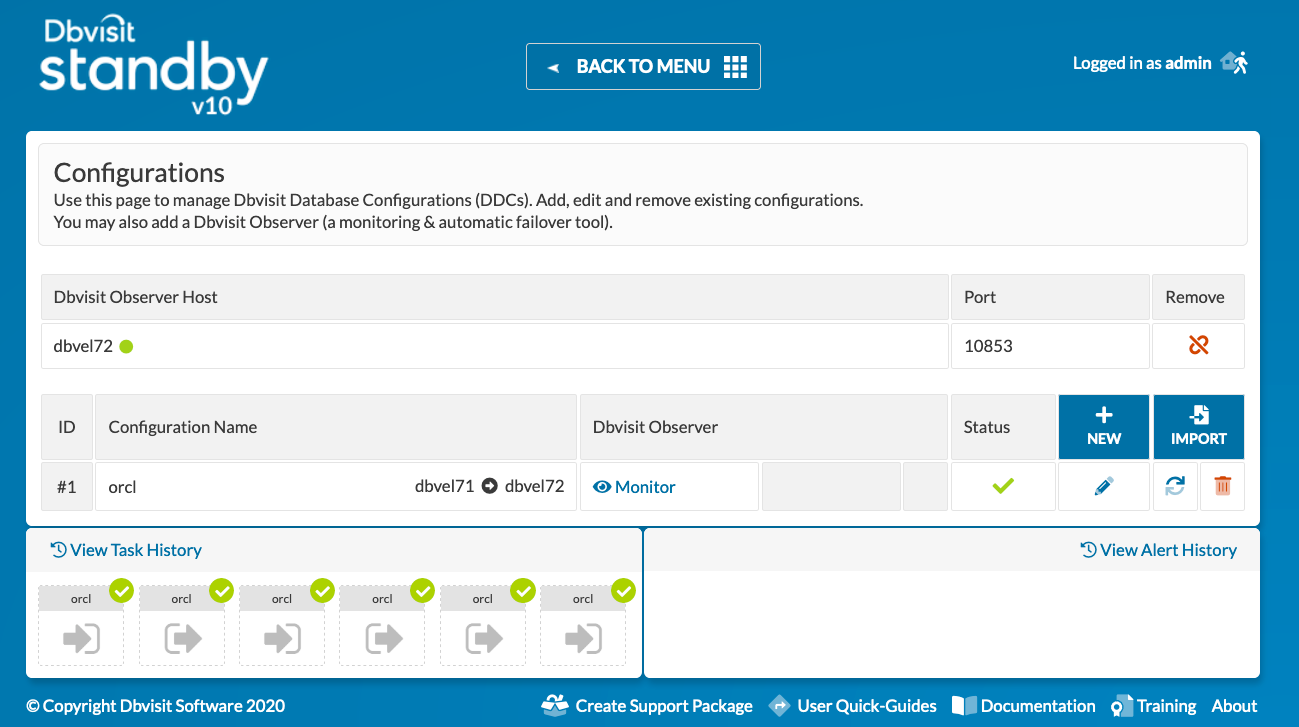Click the observer port value 10853

(988, 346)
